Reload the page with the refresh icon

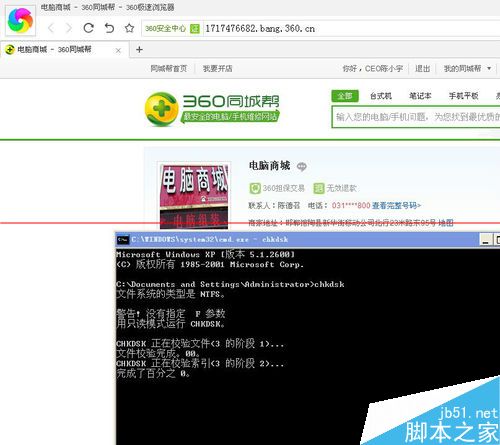coord(89,28)
